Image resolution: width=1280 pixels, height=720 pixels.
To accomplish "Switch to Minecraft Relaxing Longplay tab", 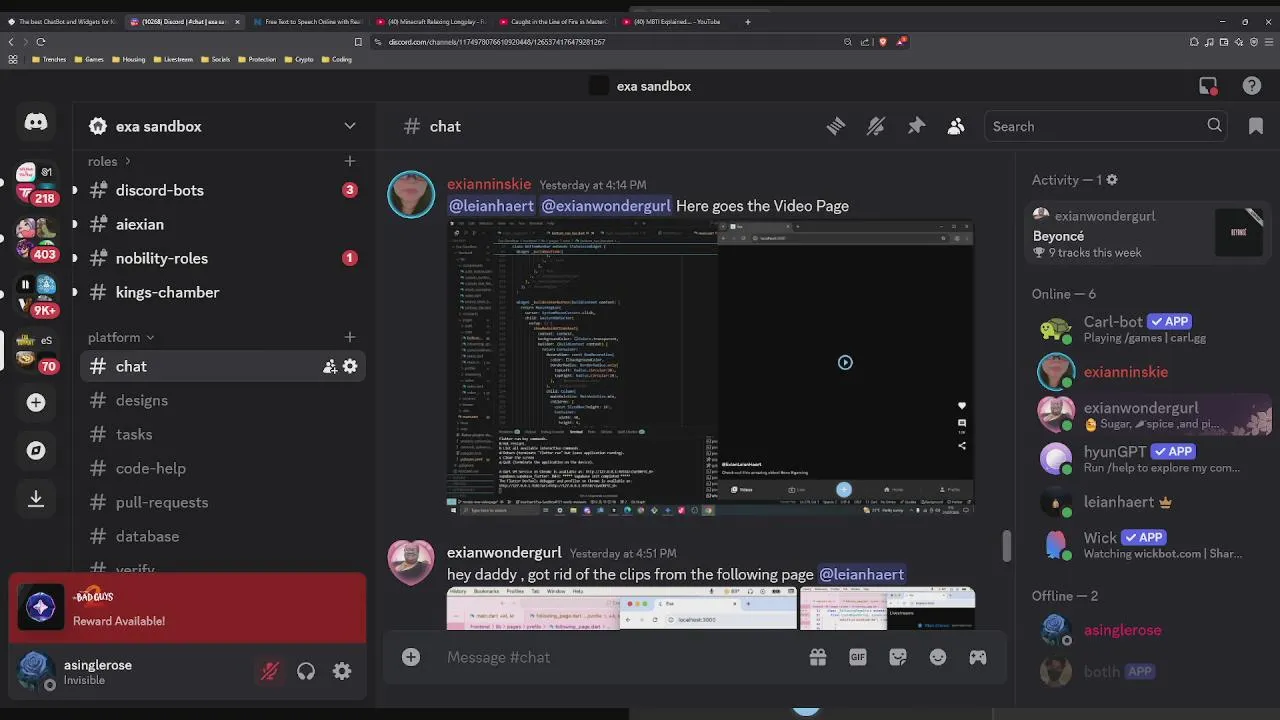I will click(430, 21).
